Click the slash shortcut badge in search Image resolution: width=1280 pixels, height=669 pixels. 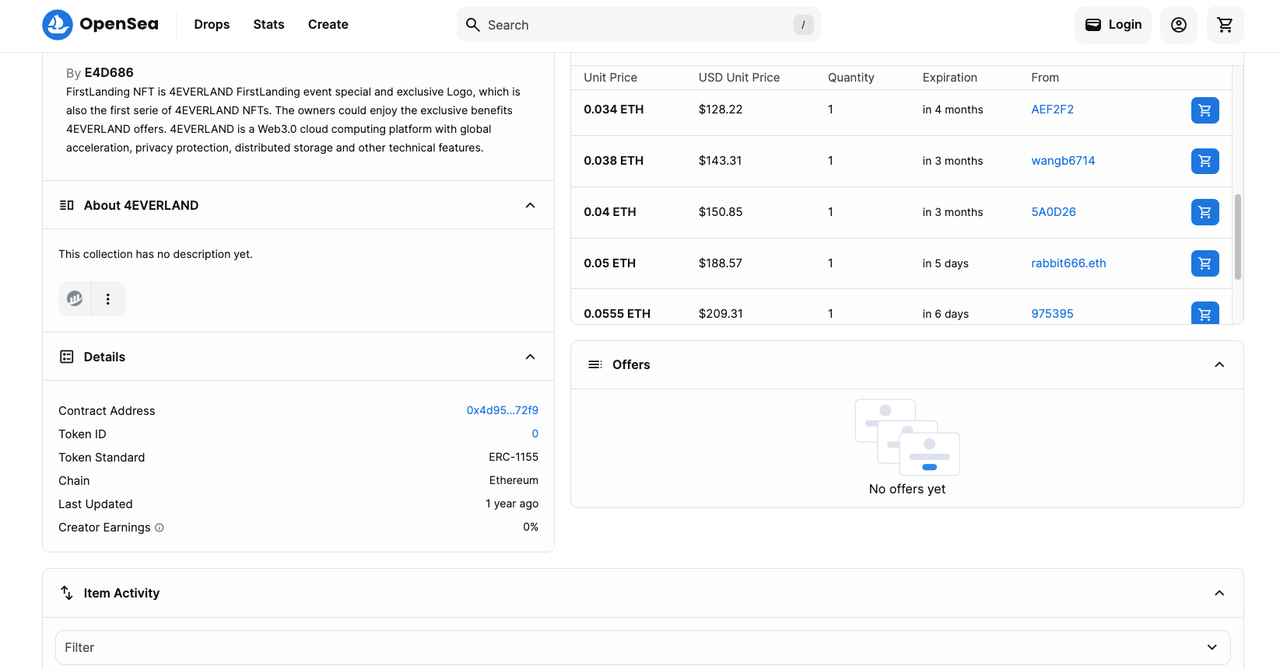(803, 25)
